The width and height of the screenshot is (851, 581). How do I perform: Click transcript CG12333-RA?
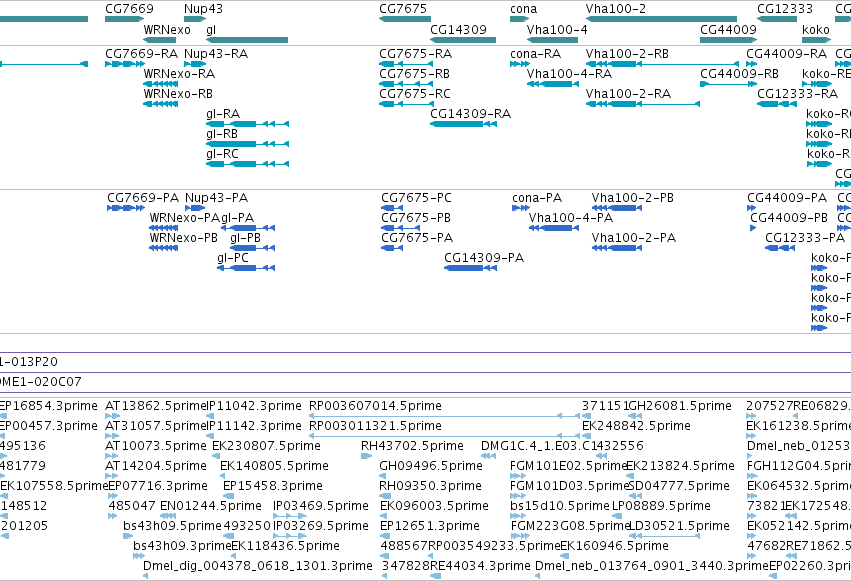pos(798,94)
